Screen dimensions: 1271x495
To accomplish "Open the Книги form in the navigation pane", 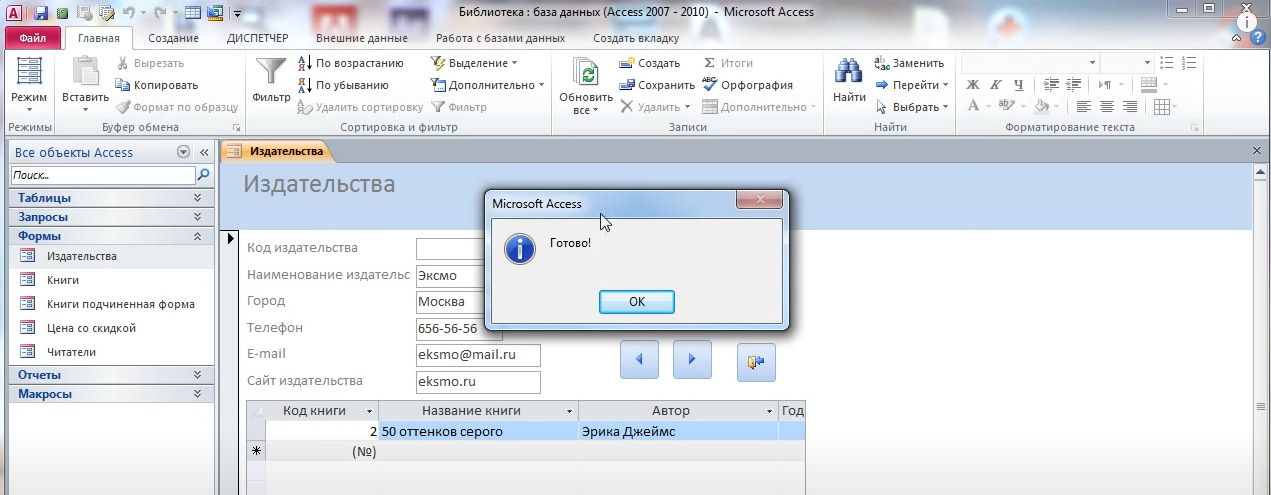I will click(62, 280).
